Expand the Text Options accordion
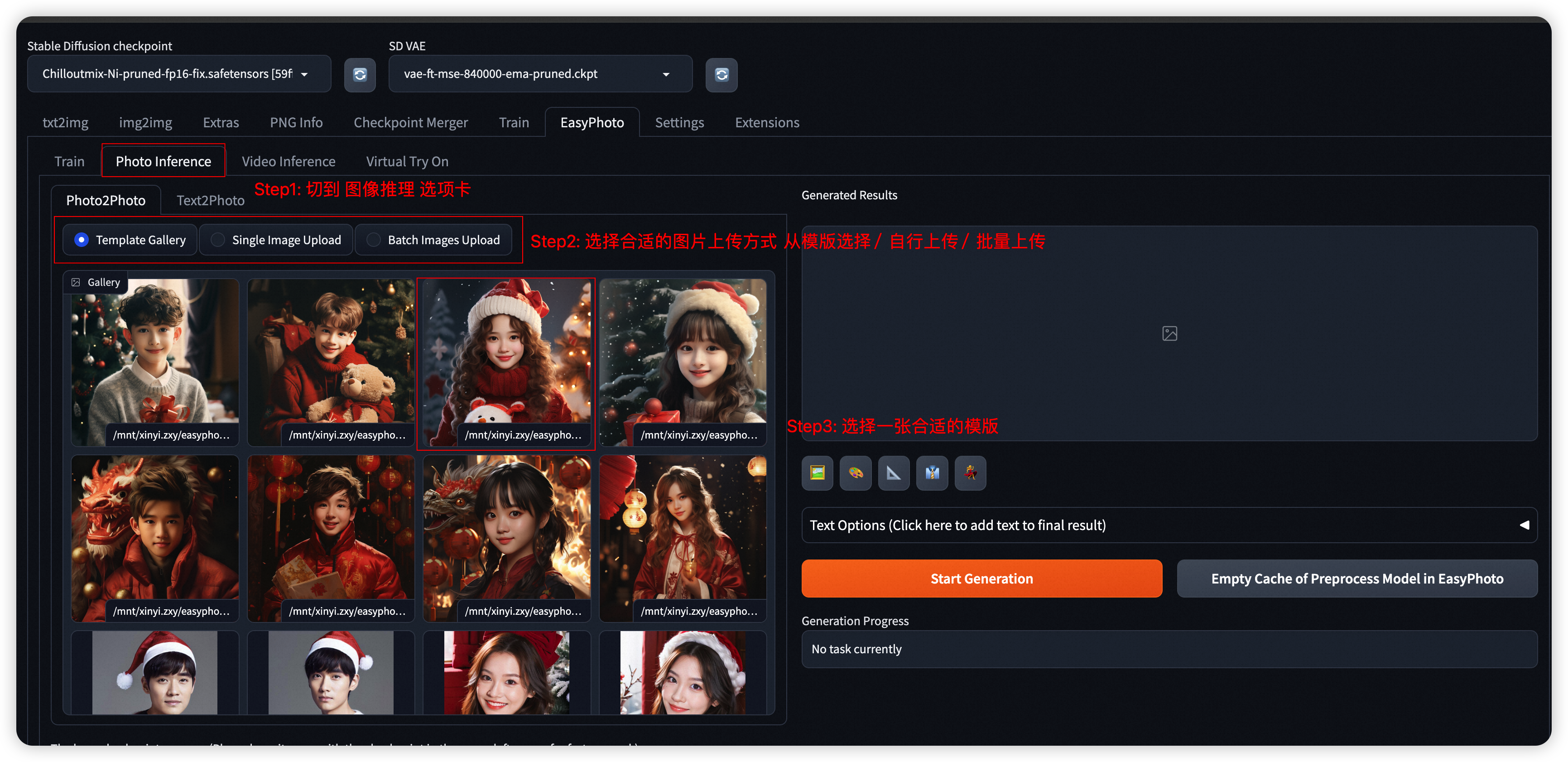 (1169, 525)
